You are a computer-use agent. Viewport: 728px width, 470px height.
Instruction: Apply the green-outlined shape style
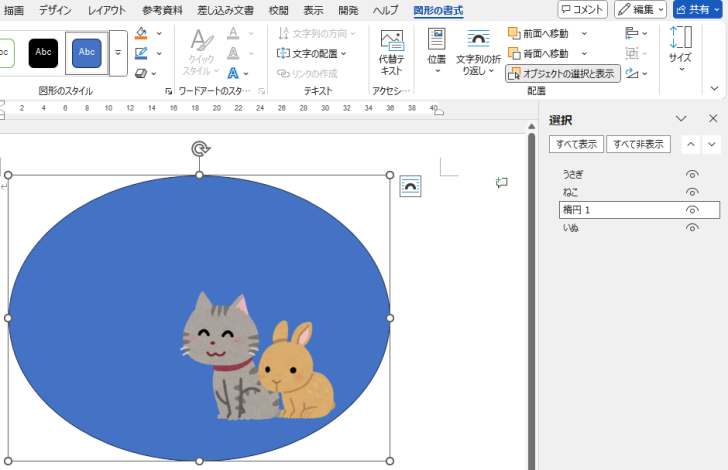click(6, 53)
